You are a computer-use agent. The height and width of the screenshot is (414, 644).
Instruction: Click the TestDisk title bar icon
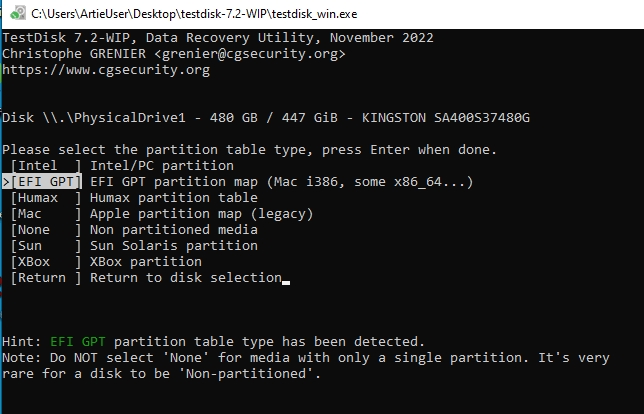click(18, 14)
